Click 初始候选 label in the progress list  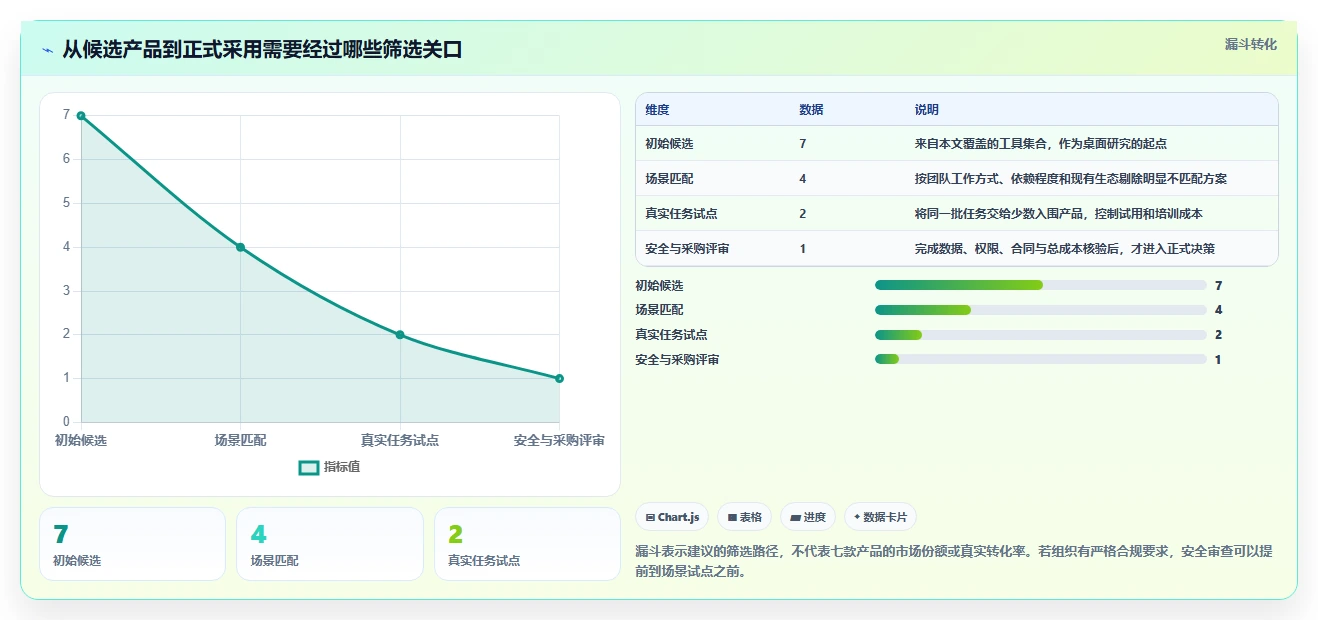(659, 286)
